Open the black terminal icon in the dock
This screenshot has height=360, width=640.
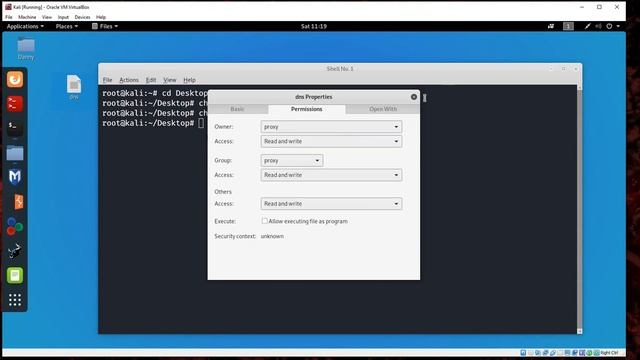[15, 128]
